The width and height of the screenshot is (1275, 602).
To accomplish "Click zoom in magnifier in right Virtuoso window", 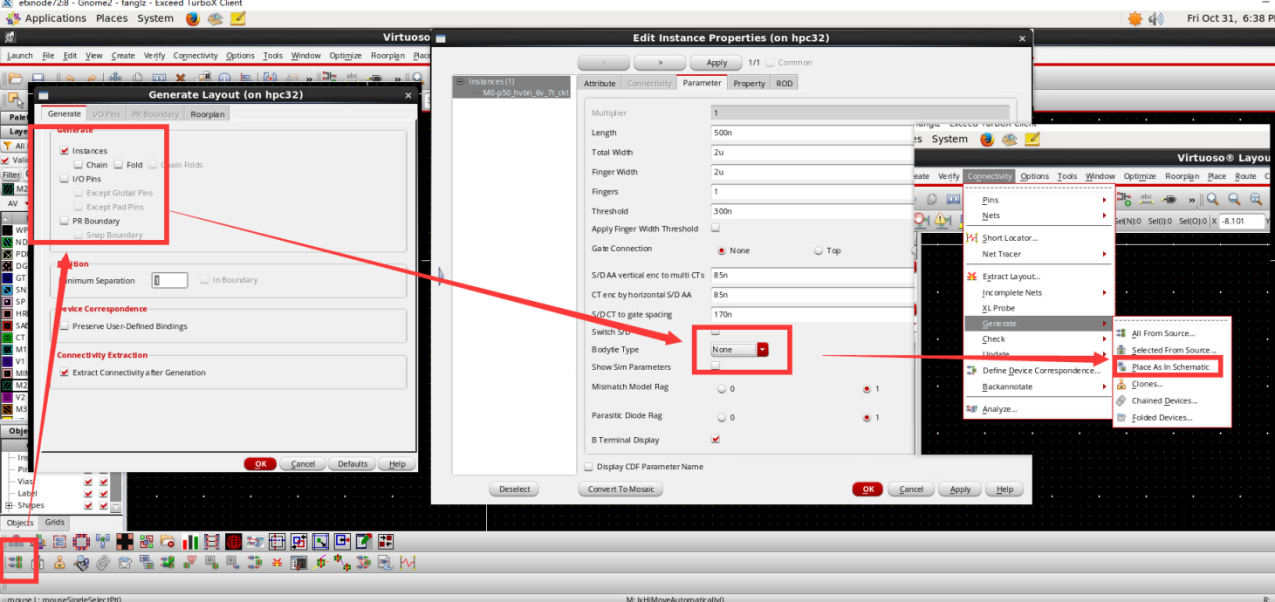I will pyautogui.click(x=1212, y=199).
